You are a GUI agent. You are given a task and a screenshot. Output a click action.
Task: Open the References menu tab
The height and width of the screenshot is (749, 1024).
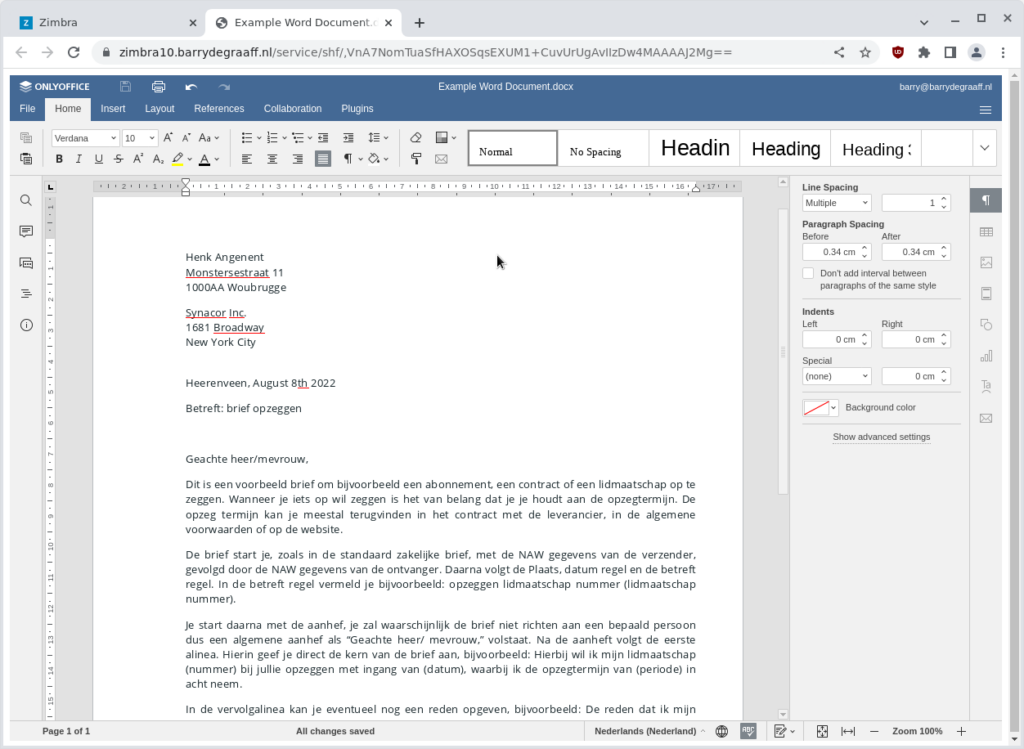coord(219,108)
